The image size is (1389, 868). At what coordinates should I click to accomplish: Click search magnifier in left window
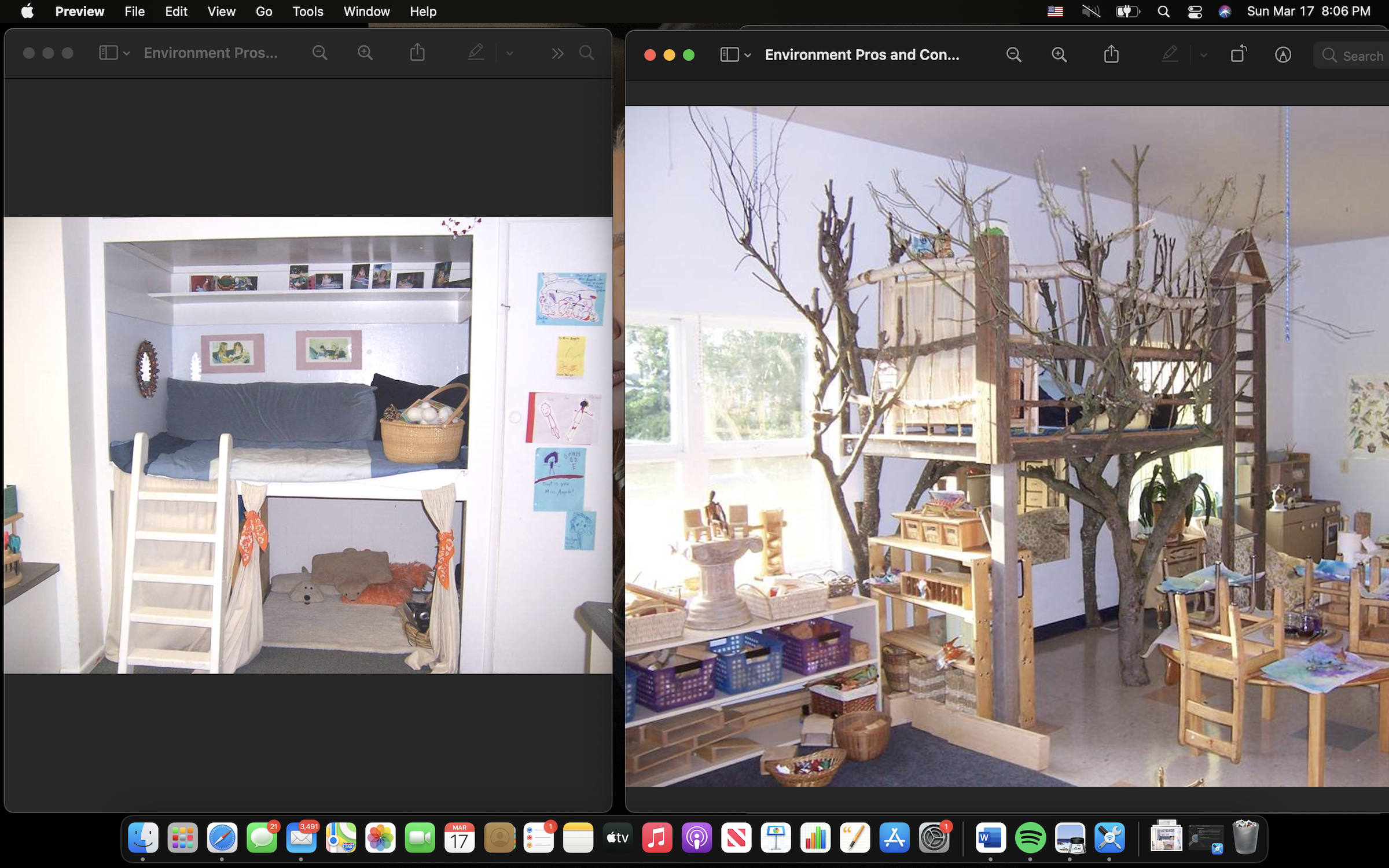coord(586,53)
